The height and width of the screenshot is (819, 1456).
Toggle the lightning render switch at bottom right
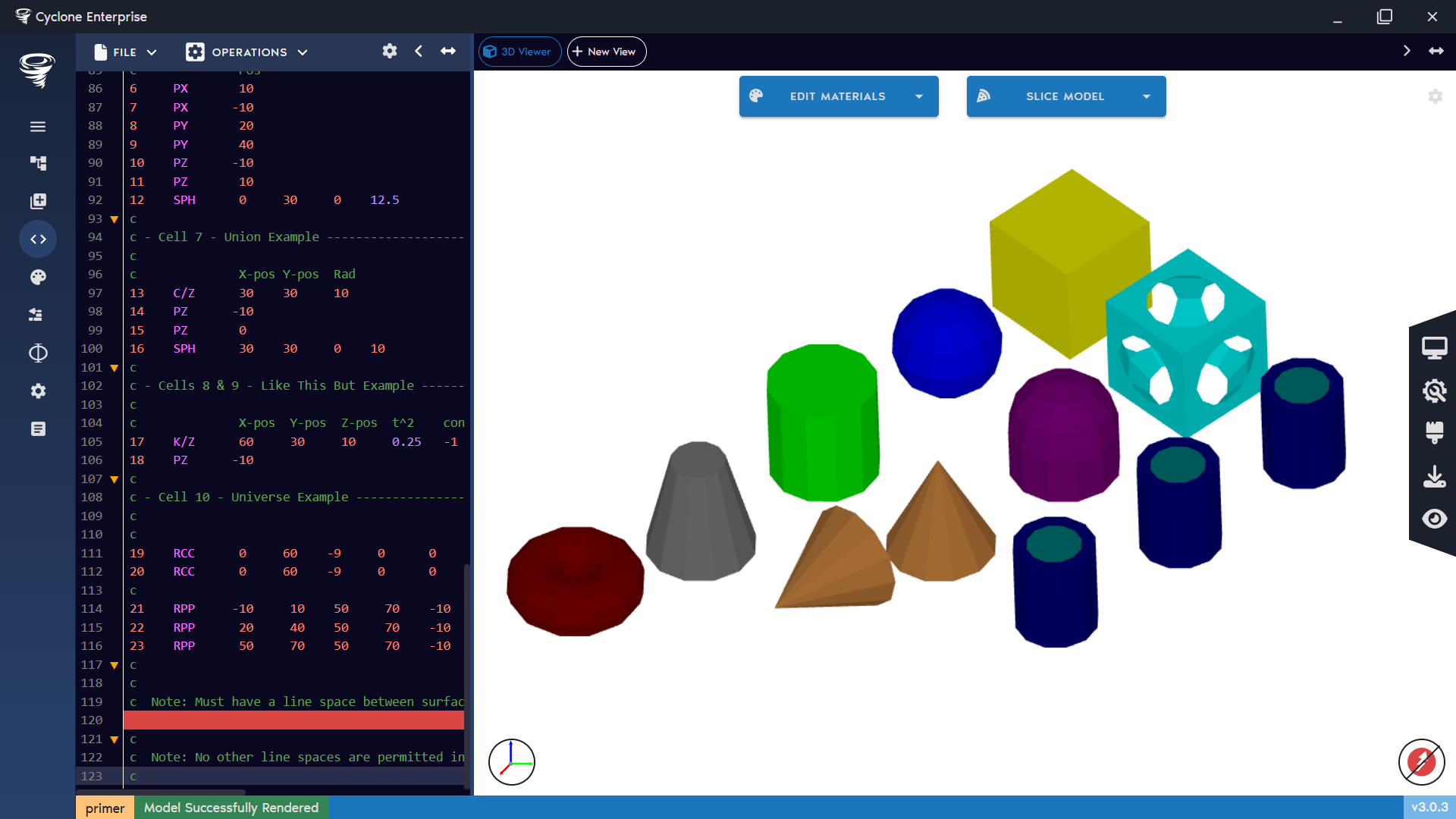[x=1422, y=762]
